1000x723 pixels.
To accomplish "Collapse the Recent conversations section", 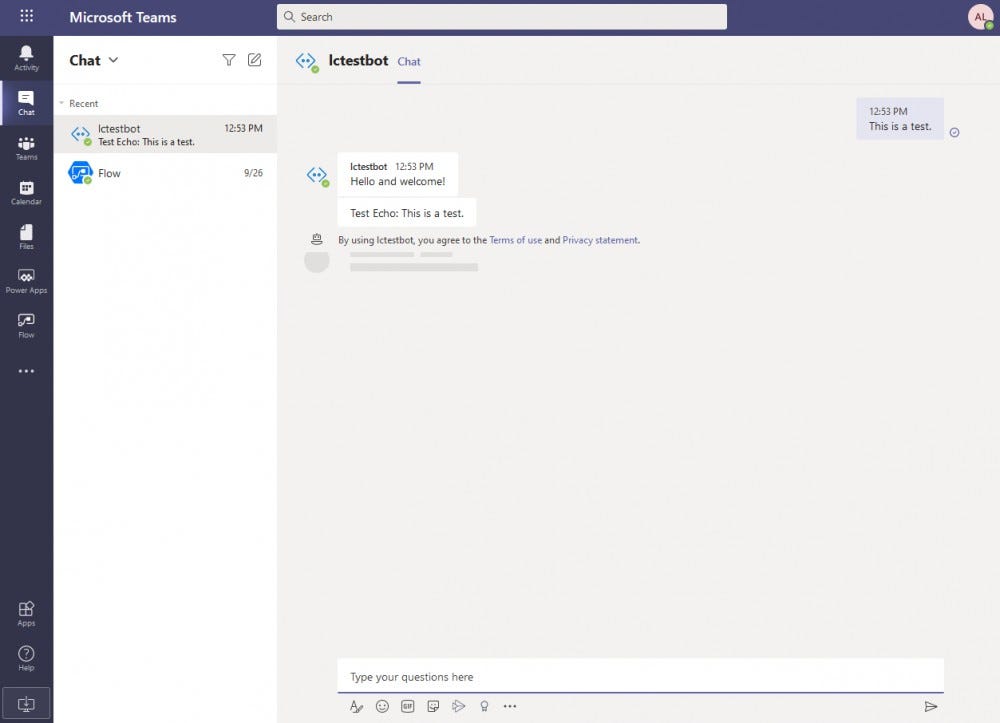I will pos(62,103).
